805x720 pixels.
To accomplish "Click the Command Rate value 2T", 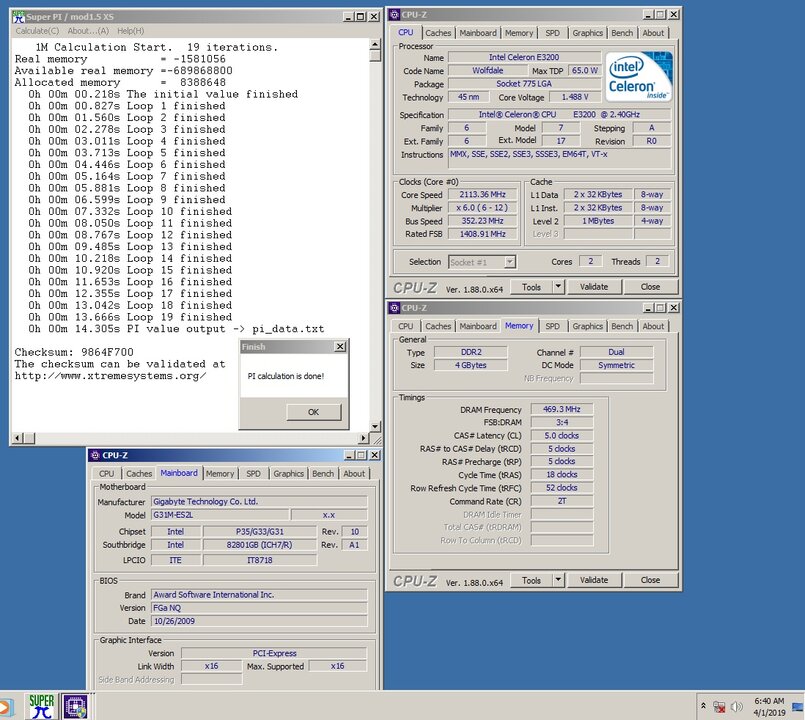I will coord(562,501).
